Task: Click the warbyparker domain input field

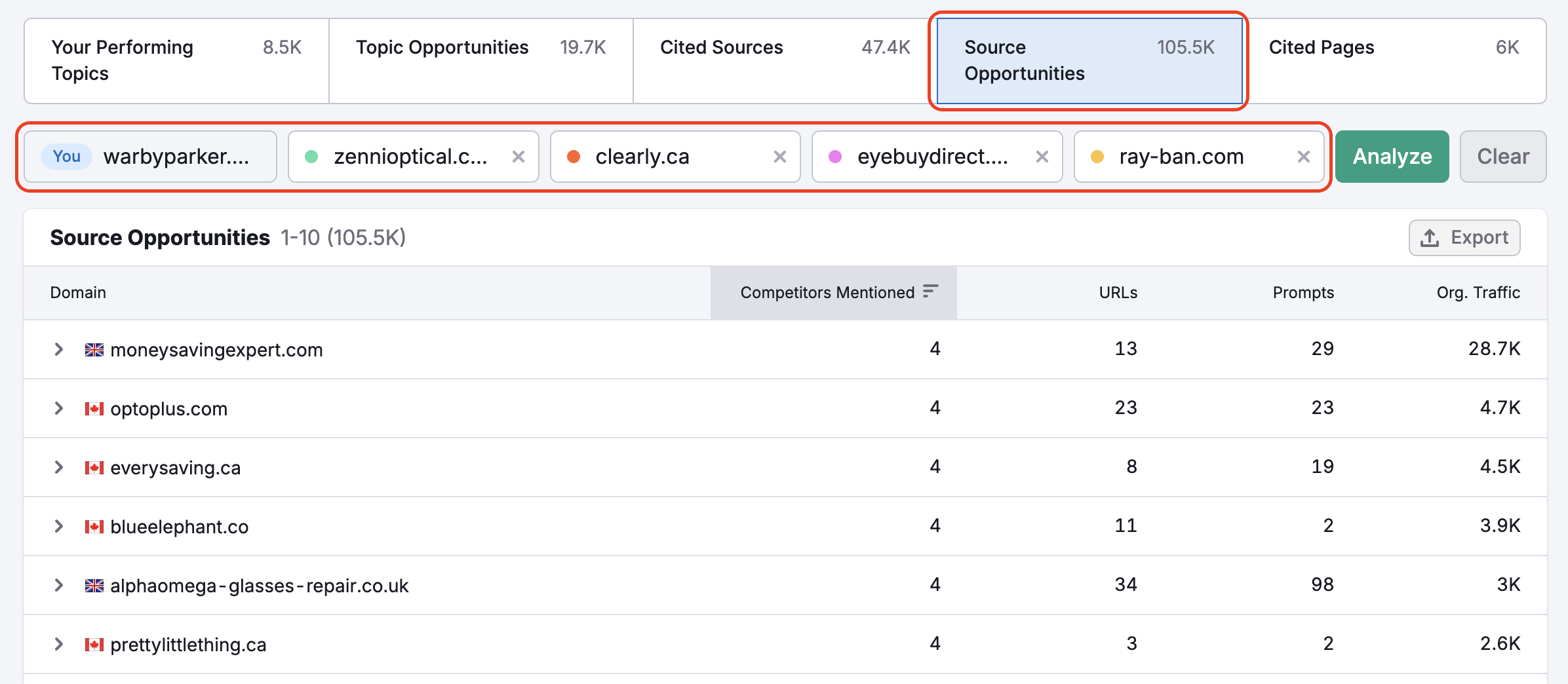Action: [176, 157]
